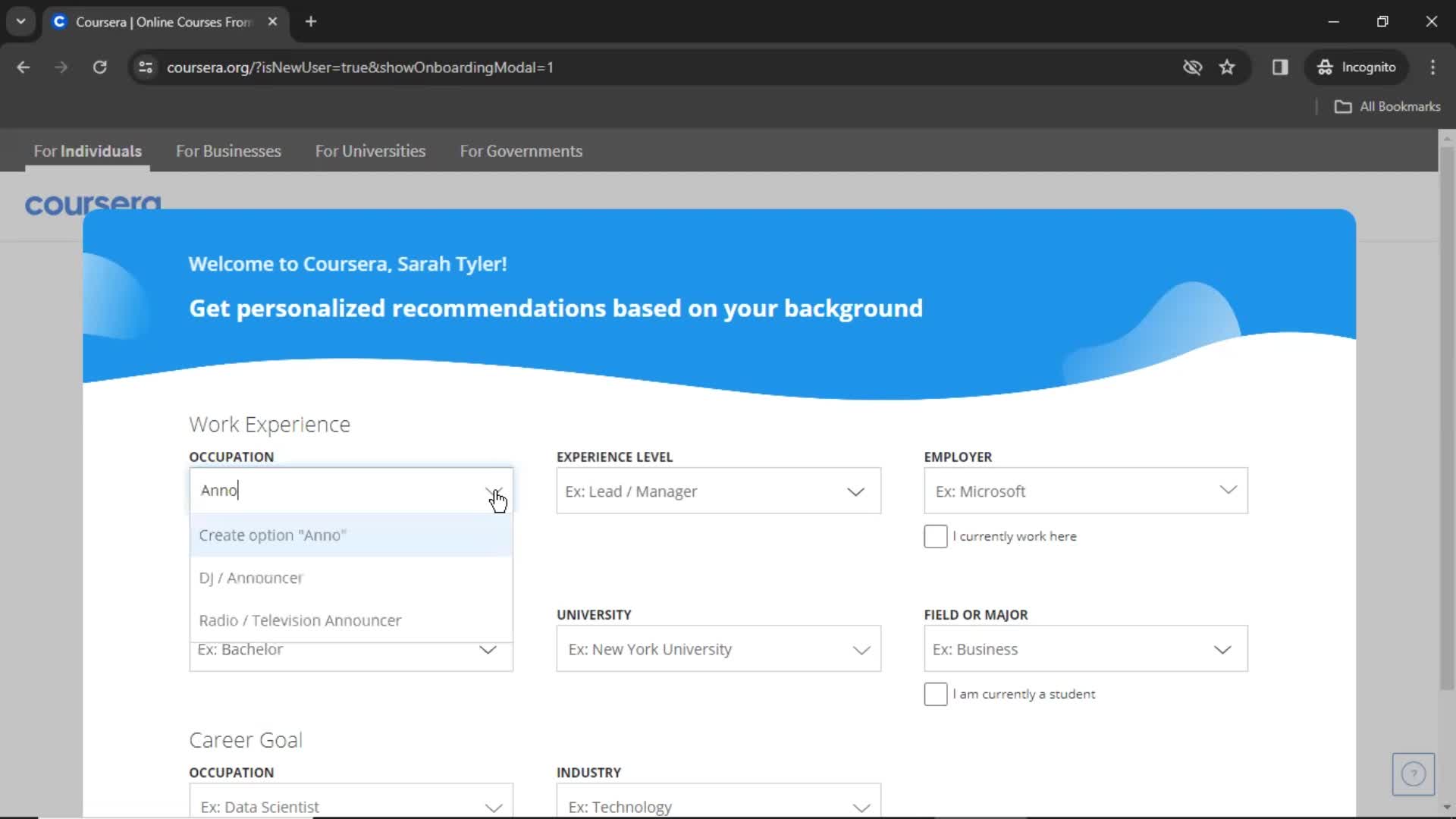
Task: Click the incognito mode icon
Action: [1324, 67]
